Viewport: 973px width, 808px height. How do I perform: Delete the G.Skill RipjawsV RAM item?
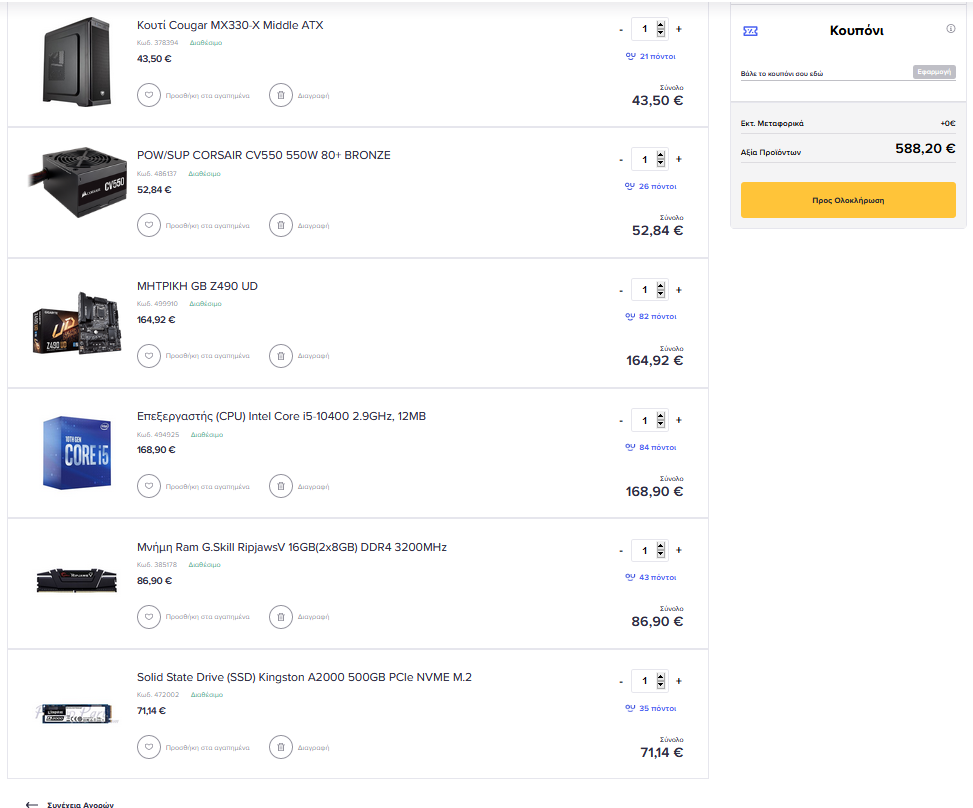pyautogui.click(x=280, y=617)
